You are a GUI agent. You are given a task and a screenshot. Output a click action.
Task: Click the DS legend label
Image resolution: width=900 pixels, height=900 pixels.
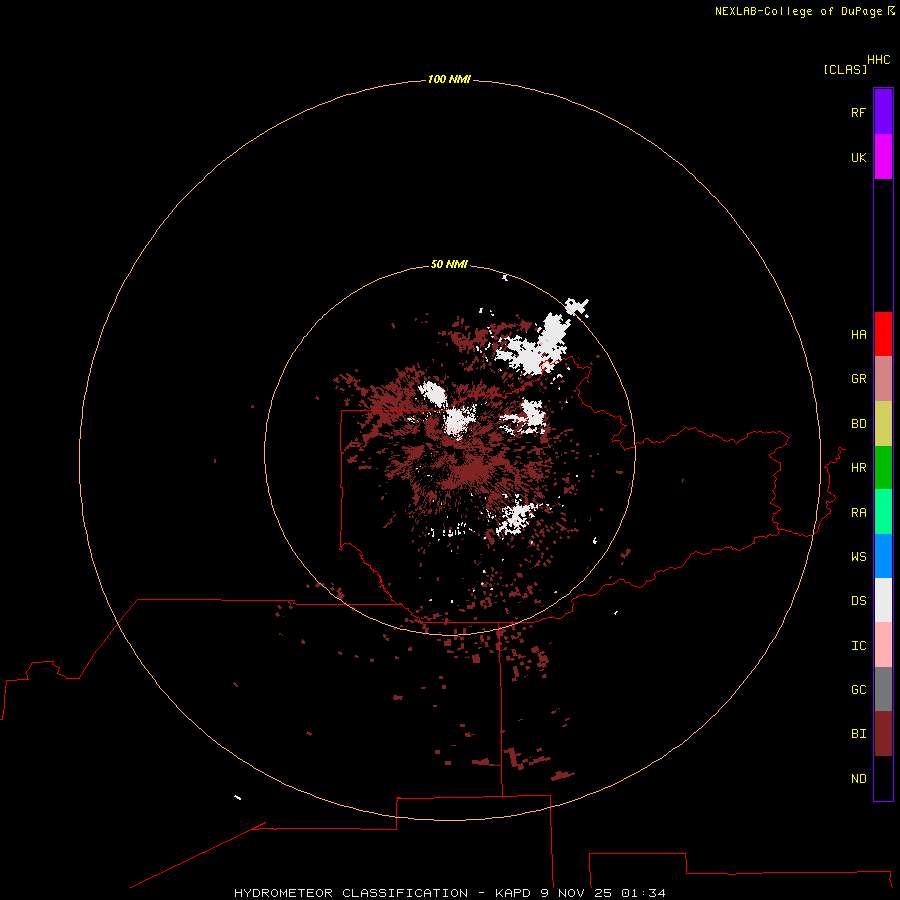(858, 601)
